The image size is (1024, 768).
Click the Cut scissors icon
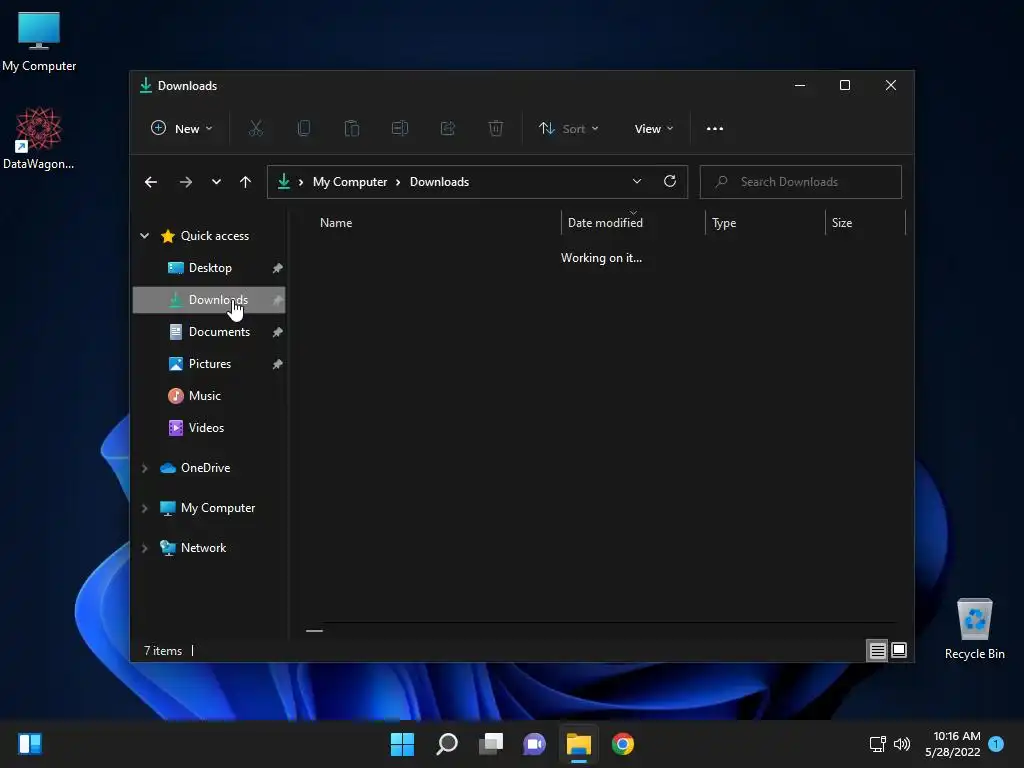tap(256, 129)
